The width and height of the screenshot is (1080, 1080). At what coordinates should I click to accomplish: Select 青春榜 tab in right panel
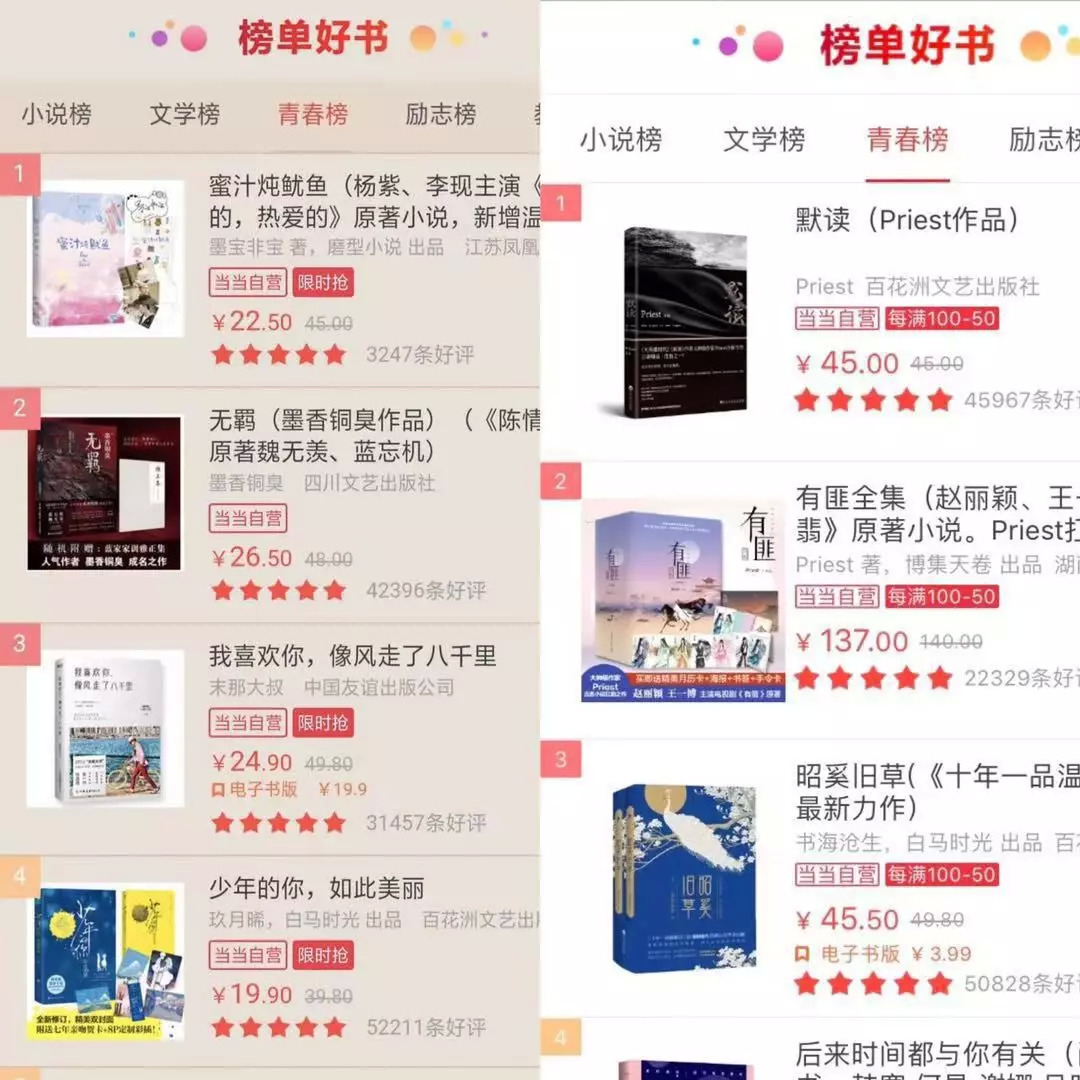pyautogui.click(x=907, y=140)
